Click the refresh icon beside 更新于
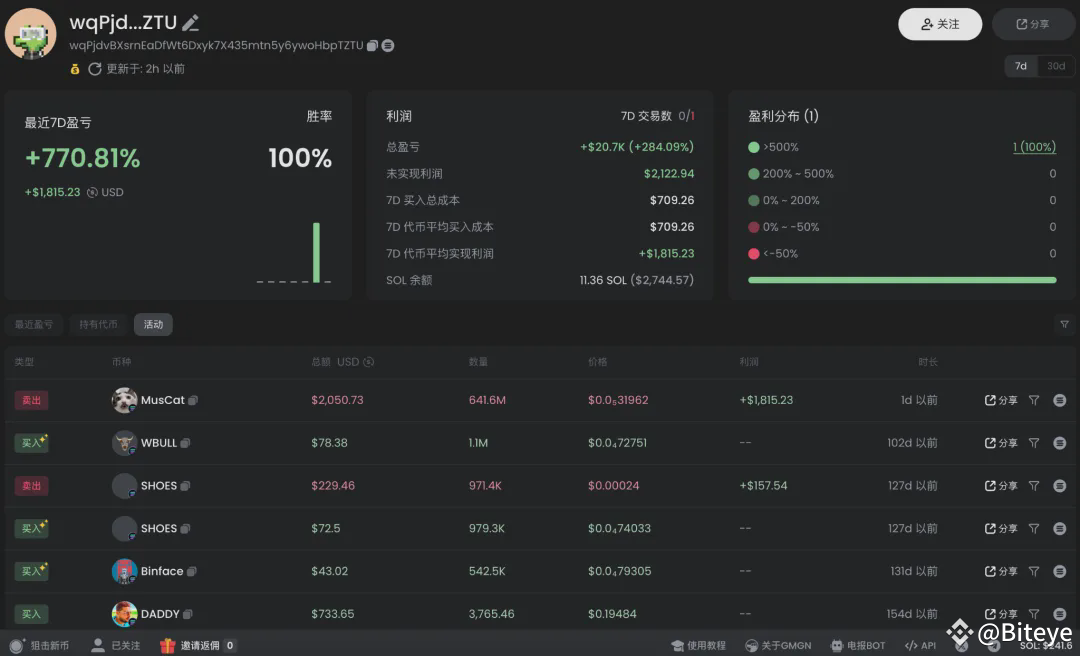This screenshot has height=656, width=1080. click(95, 69)
